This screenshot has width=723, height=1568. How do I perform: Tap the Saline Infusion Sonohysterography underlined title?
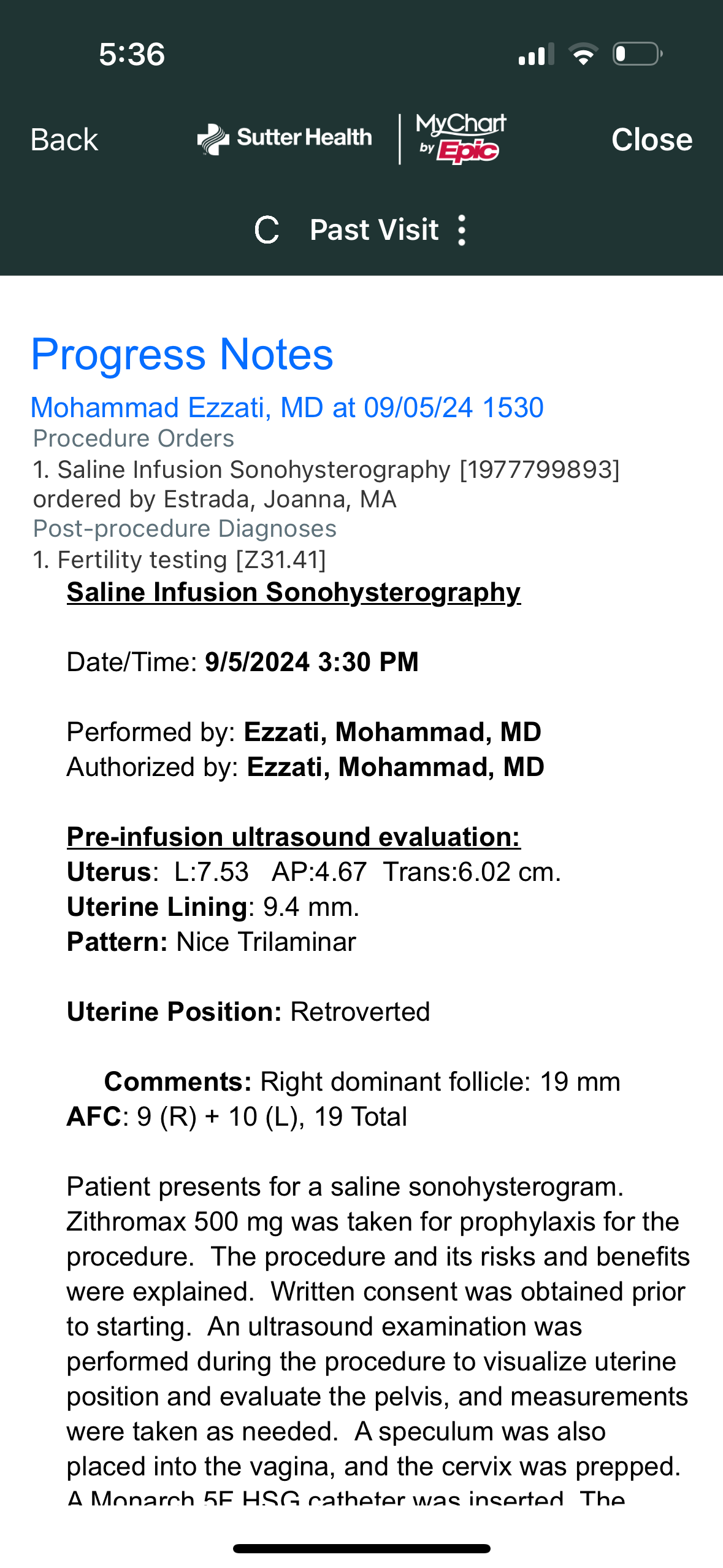pyautogui.click(x=294, y=593)
